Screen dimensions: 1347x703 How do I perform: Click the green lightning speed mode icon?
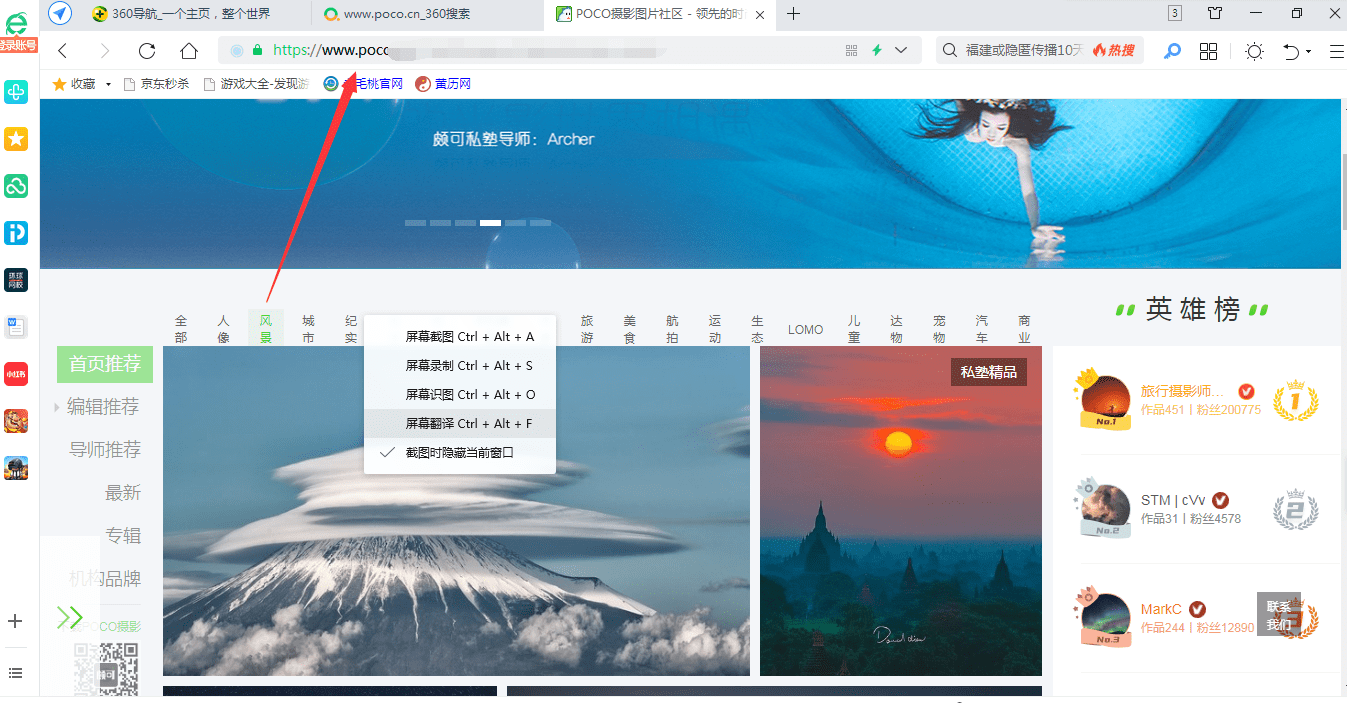tap(877, 50)
